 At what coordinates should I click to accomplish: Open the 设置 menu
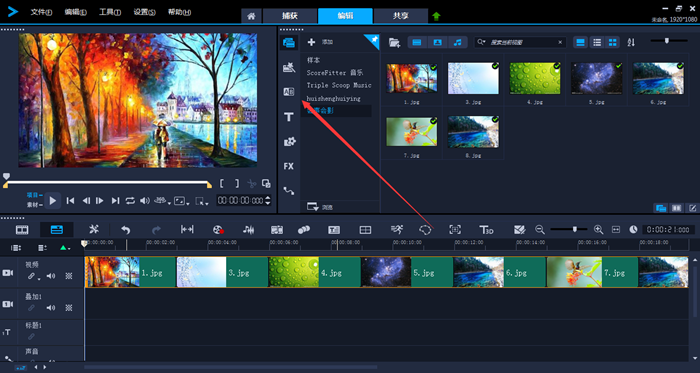coord(145,12)
